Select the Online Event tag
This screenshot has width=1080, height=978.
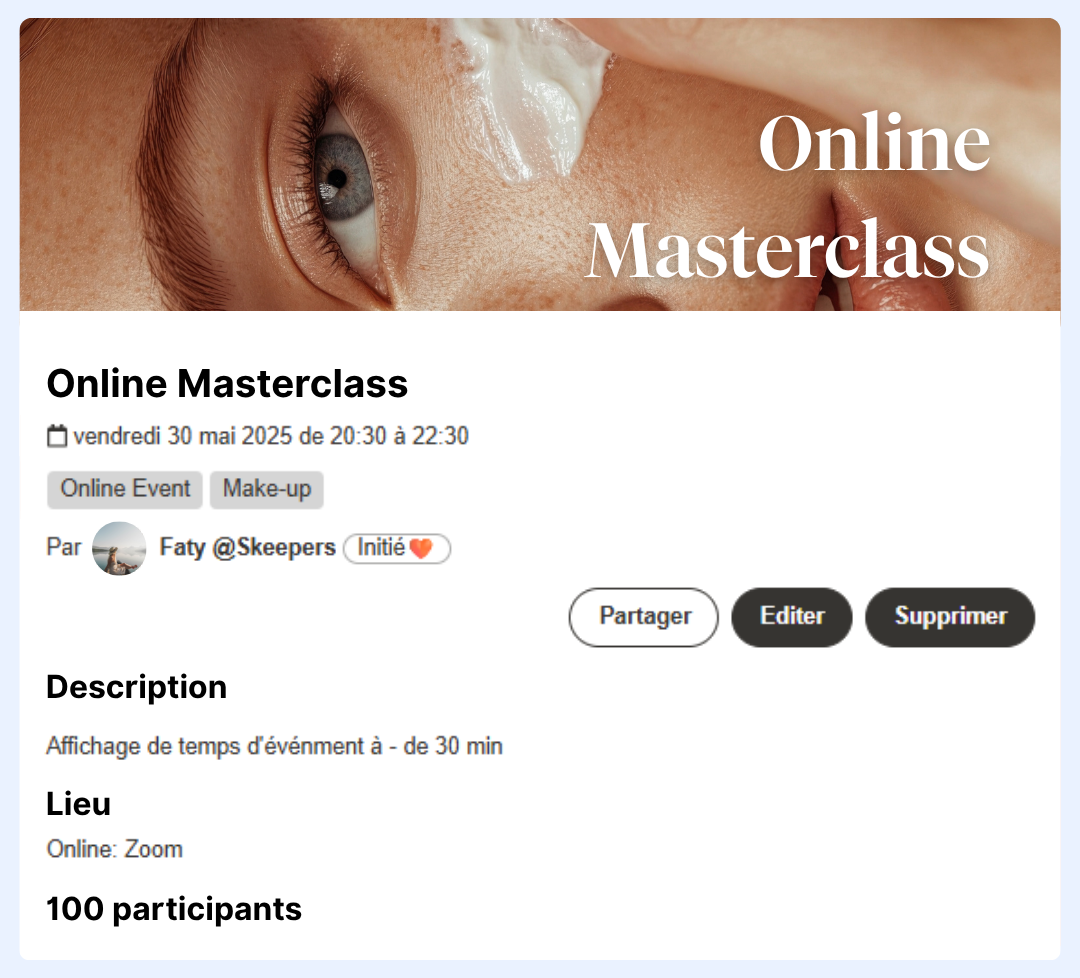(x=125, y=490)
